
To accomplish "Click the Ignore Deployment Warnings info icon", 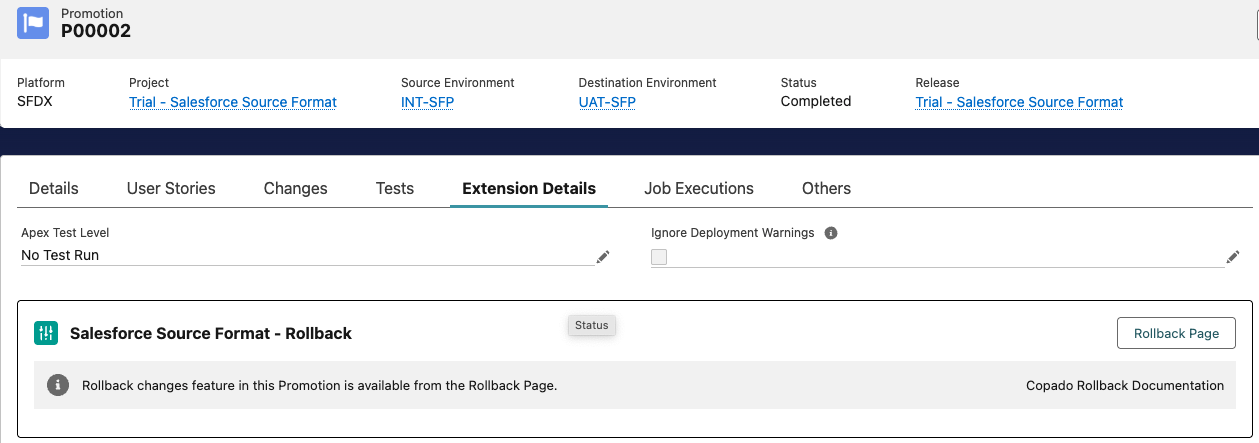I will click(831, 233).
